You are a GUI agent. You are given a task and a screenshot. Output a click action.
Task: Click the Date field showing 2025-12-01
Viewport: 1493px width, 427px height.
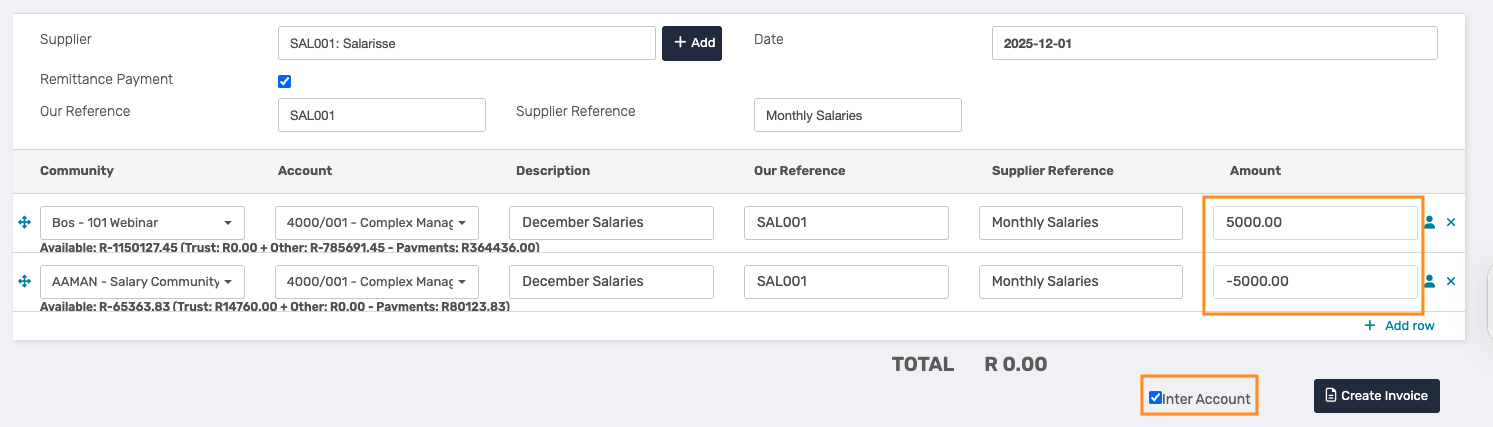[1214, 44]
